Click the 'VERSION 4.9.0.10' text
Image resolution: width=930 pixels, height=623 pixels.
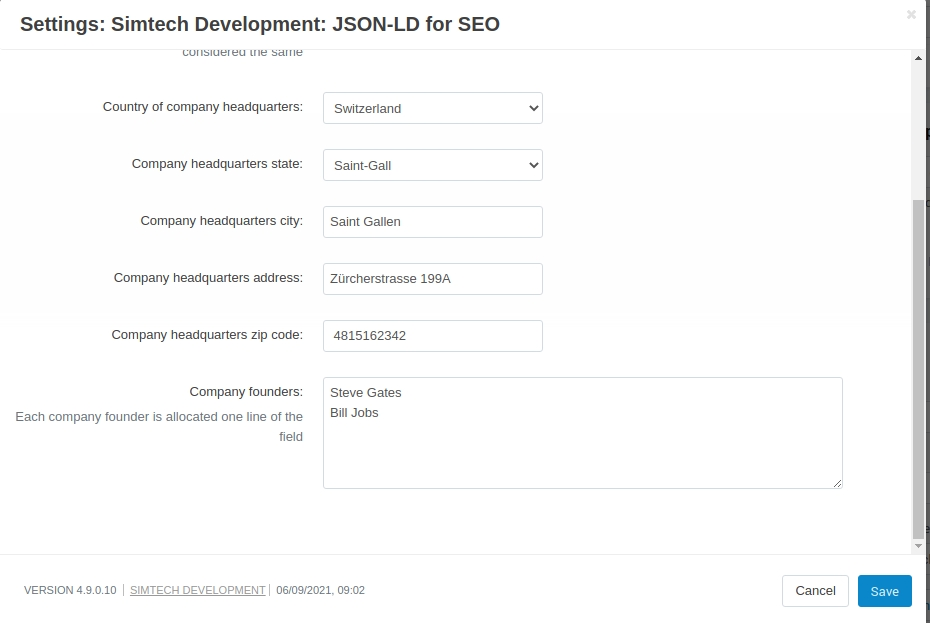[70, 590]
